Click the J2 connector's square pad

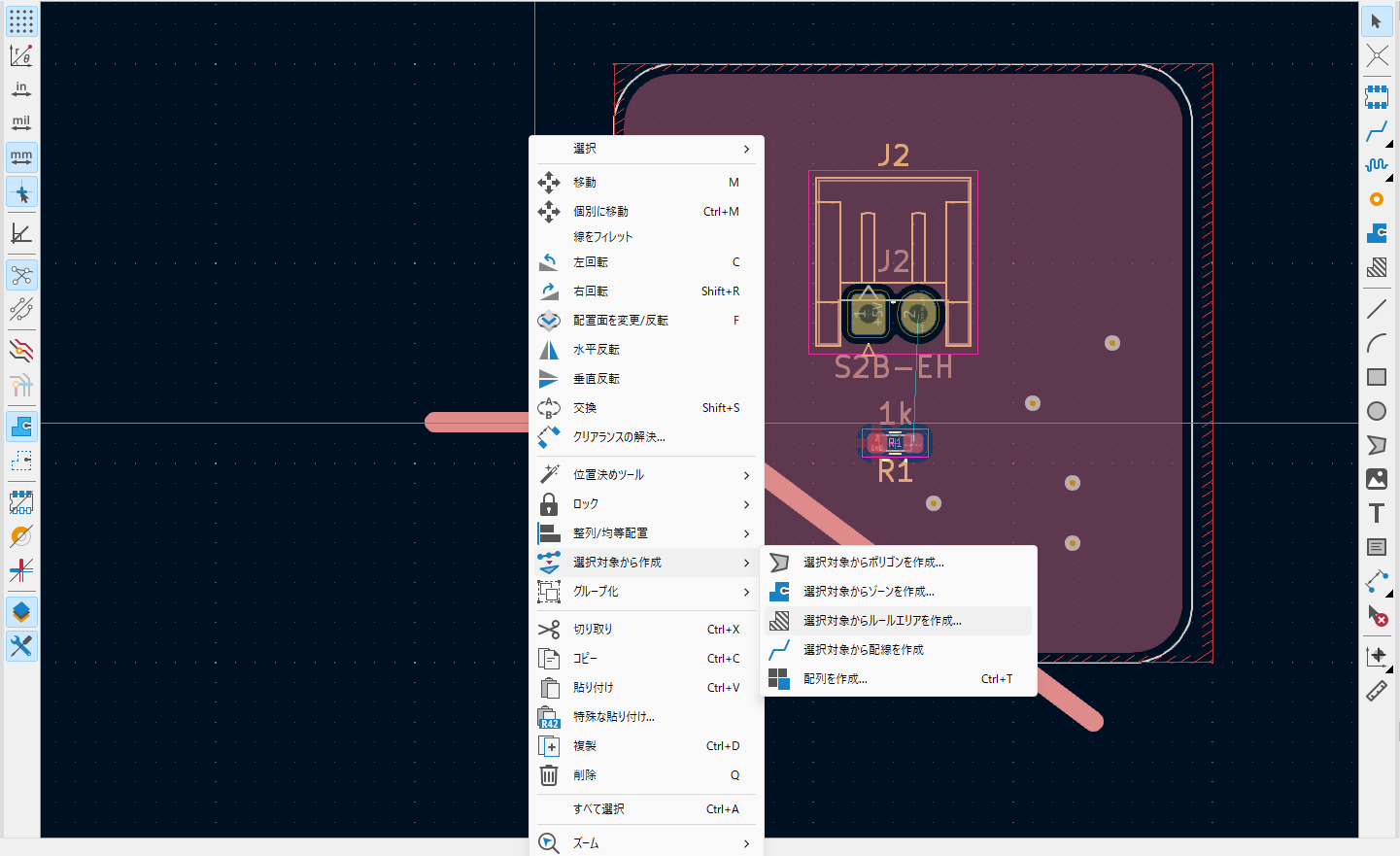[869, 314]
